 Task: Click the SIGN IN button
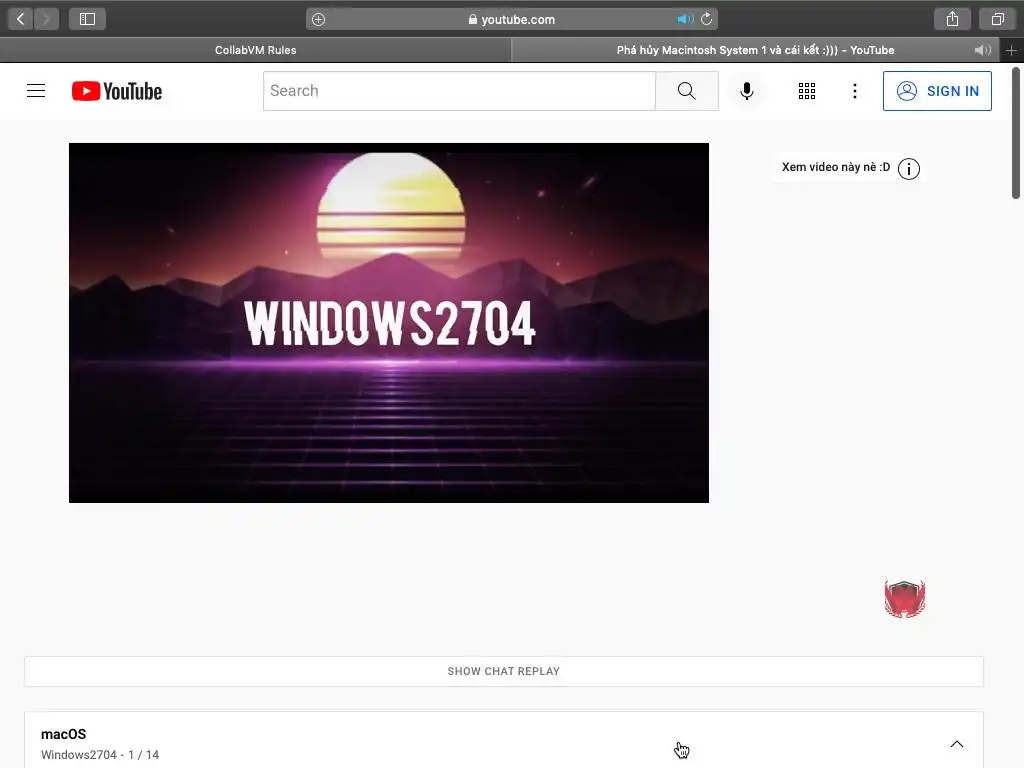tap(937, 91)
